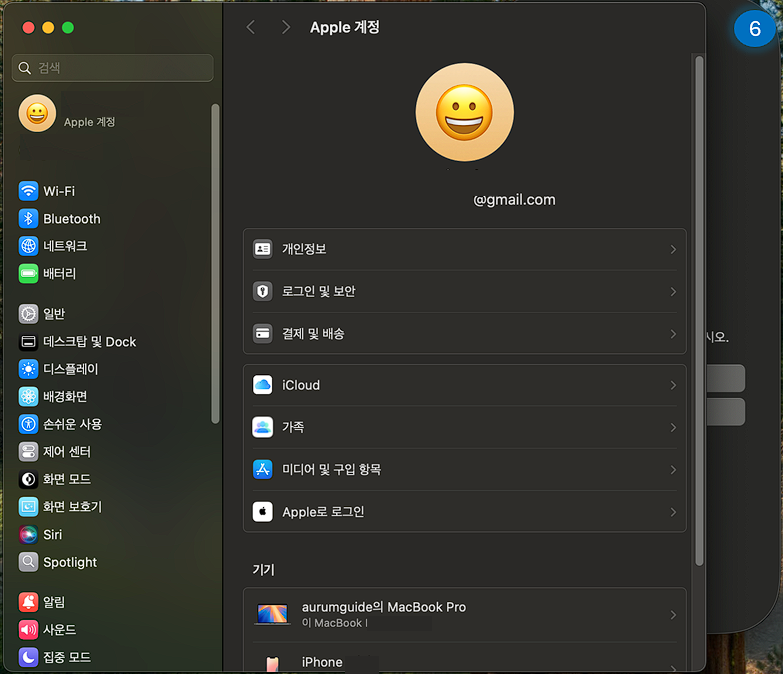Go back with the toolbar back arrow

coord(251,27)
